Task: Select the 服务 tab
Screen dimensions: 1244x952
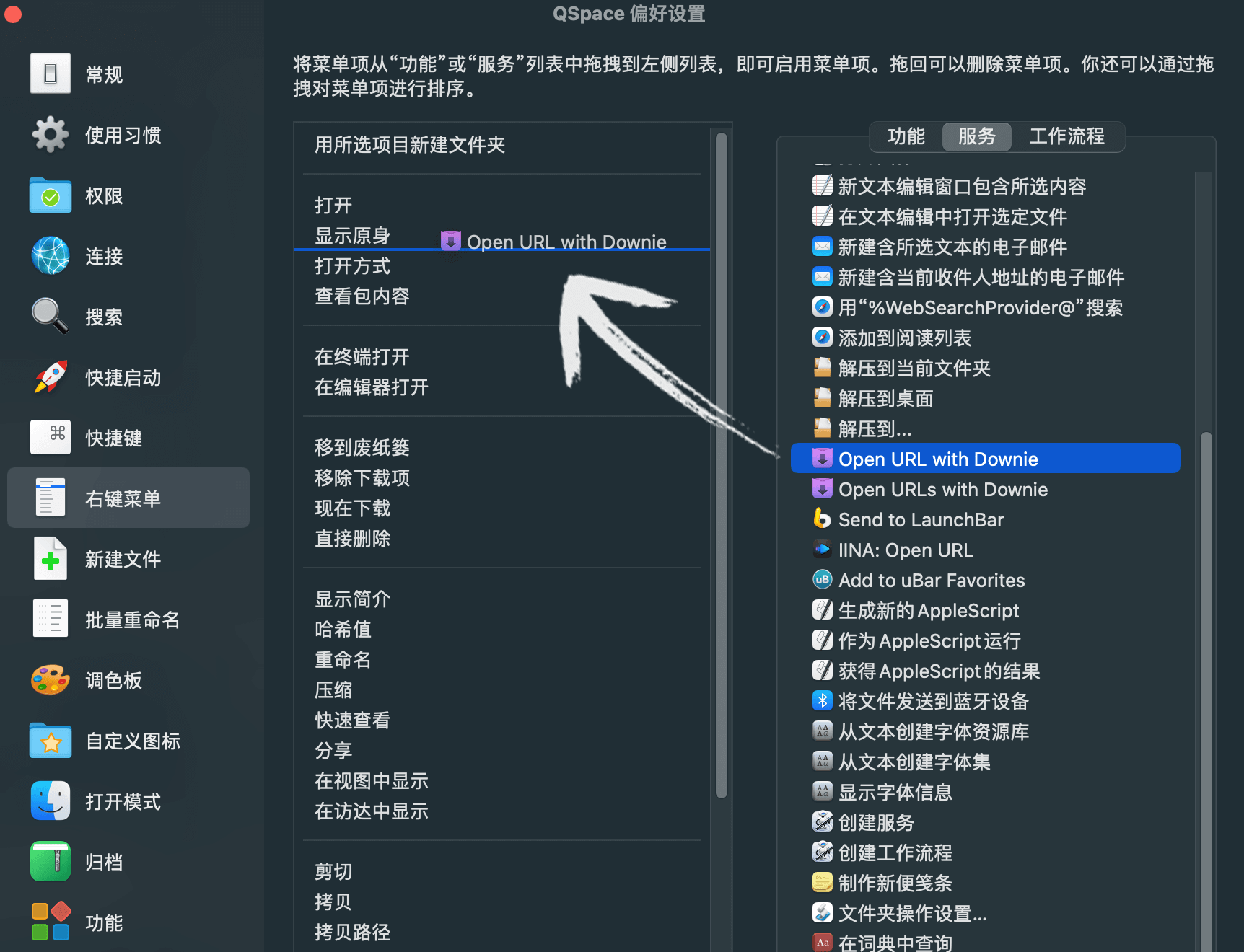Action: click(976, 136)
